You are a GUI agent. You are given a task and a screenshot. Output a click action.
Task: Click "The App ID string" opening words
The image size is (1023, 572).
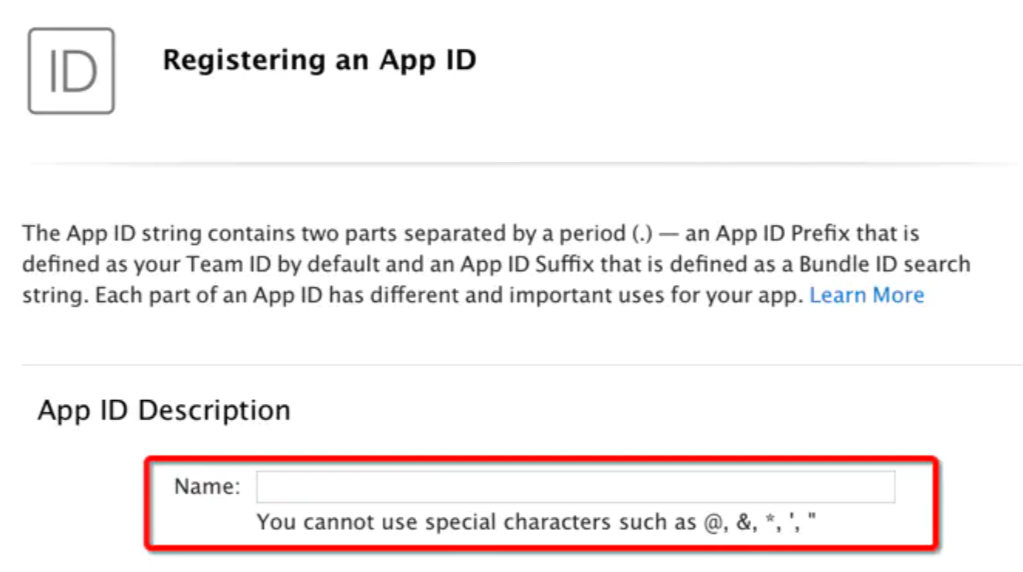(102, 234)
